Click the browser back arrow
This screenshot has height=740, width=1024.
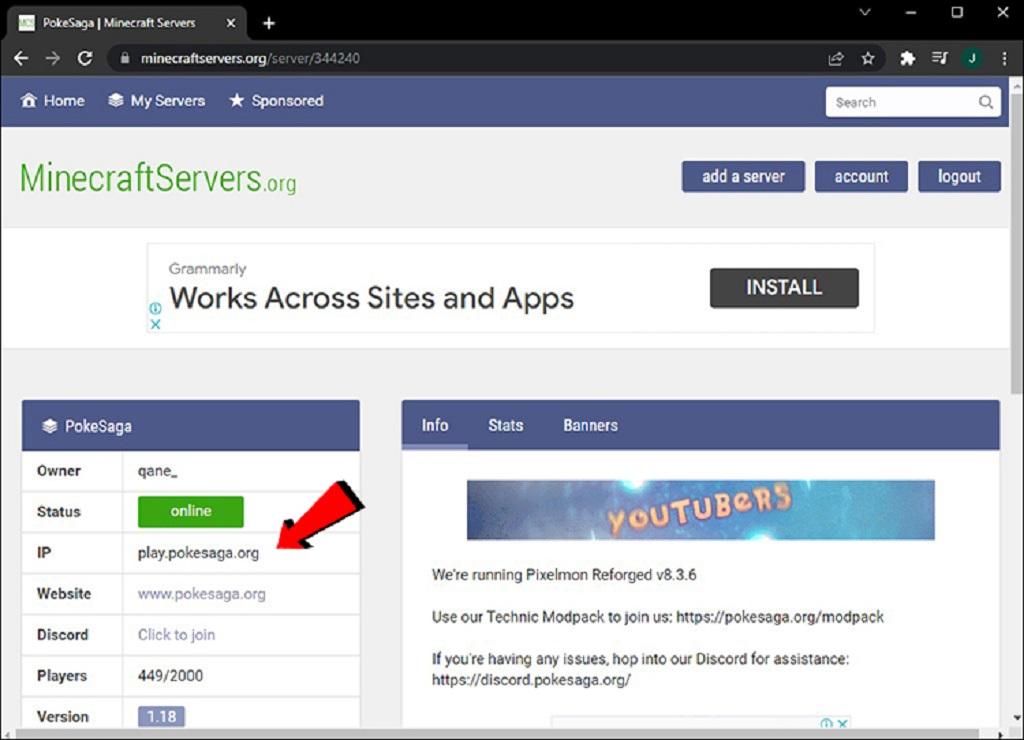tap(21, 58)
